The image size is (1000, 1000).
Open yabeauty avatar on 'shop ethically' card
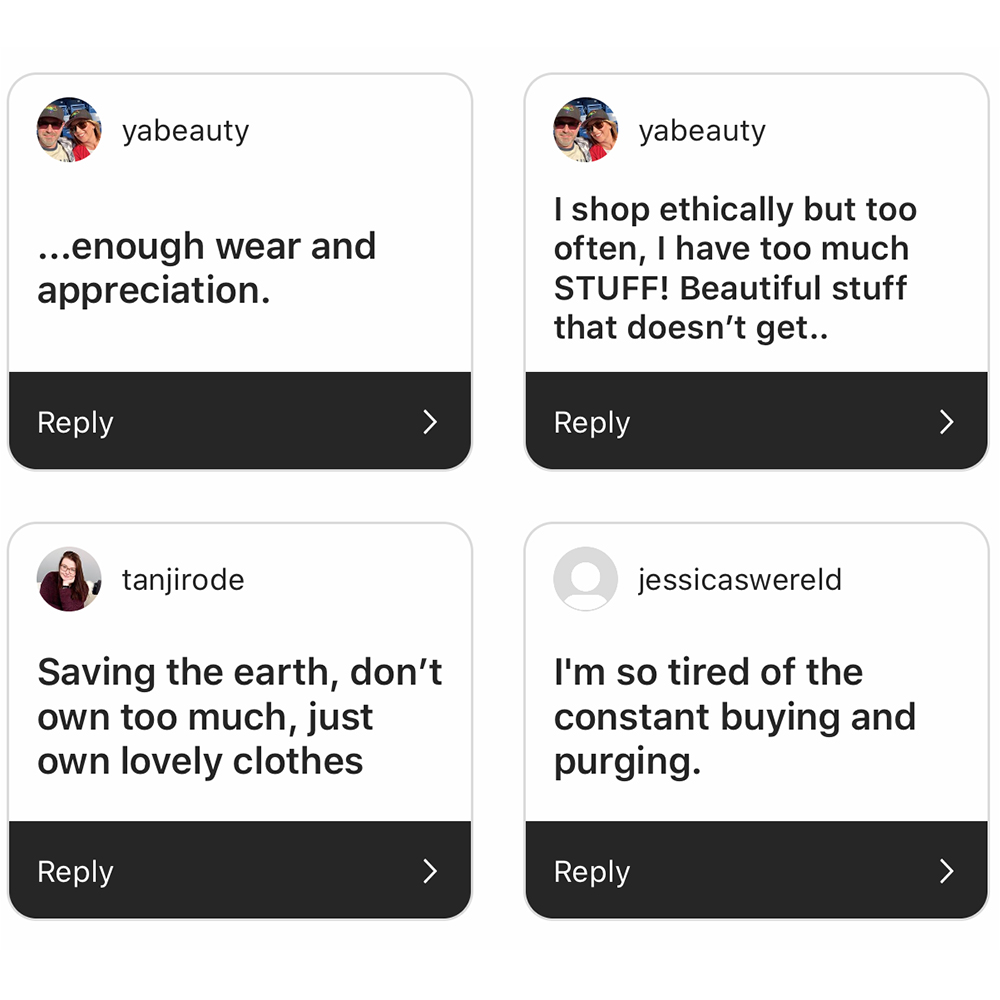(585, 129)
